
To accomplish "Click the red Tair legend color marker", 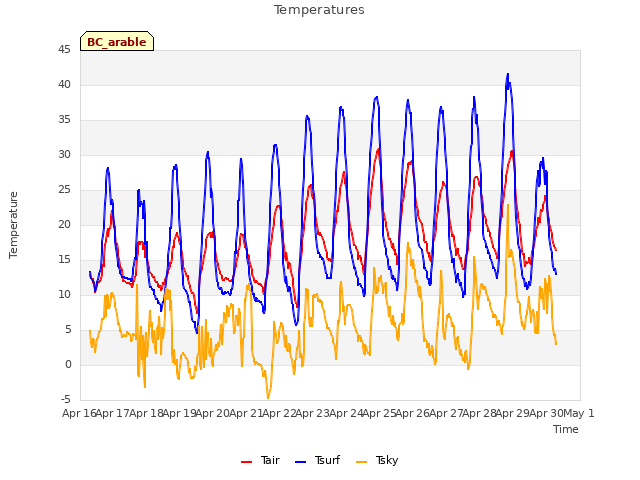I will [247, 462].
